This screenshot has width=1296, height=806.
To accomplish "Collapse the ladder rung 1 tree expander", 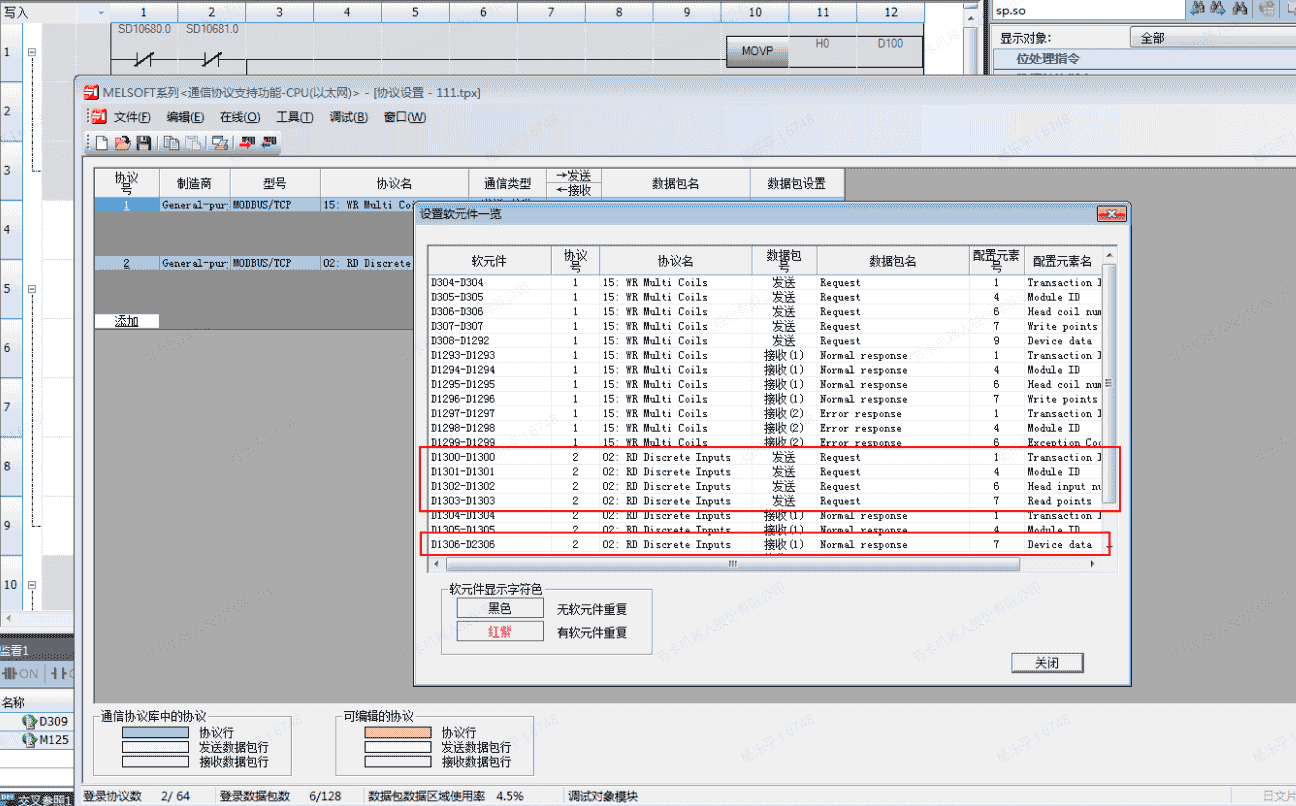I will (x=32, y=52).
